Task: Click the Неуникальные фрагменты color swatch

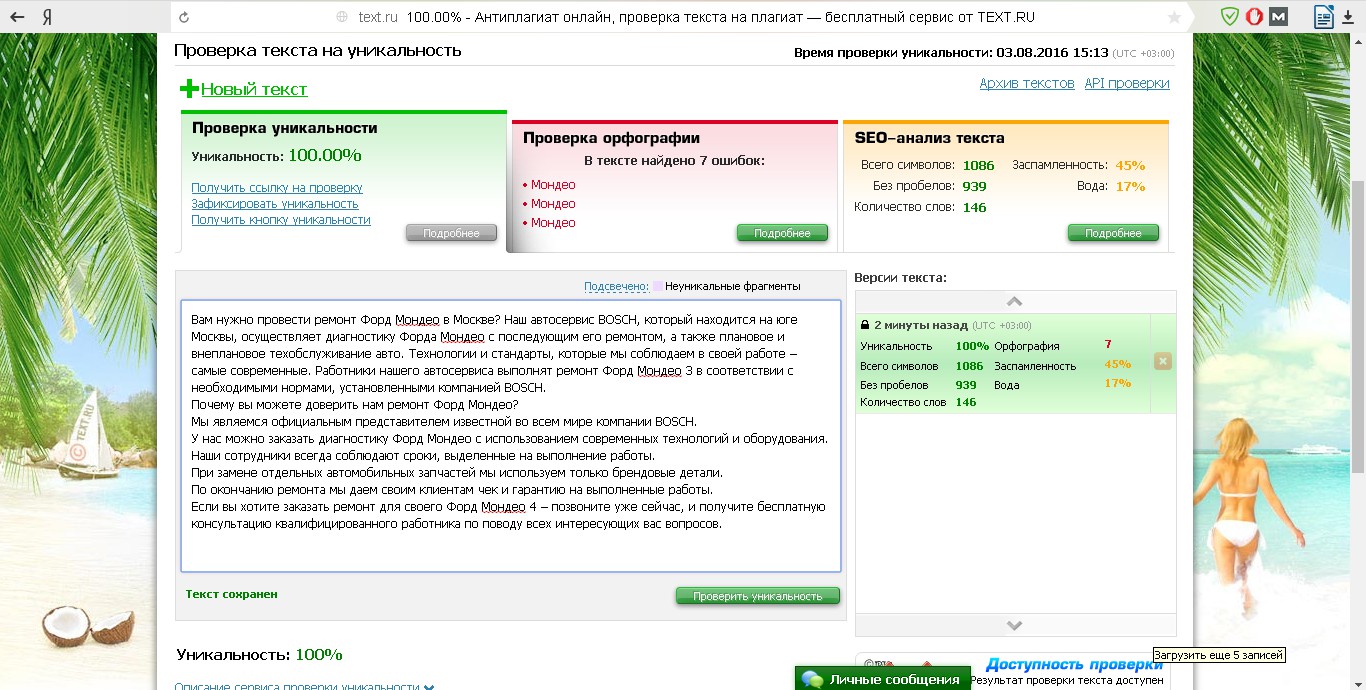Action: pyautogui.click(x=657, y=286)
